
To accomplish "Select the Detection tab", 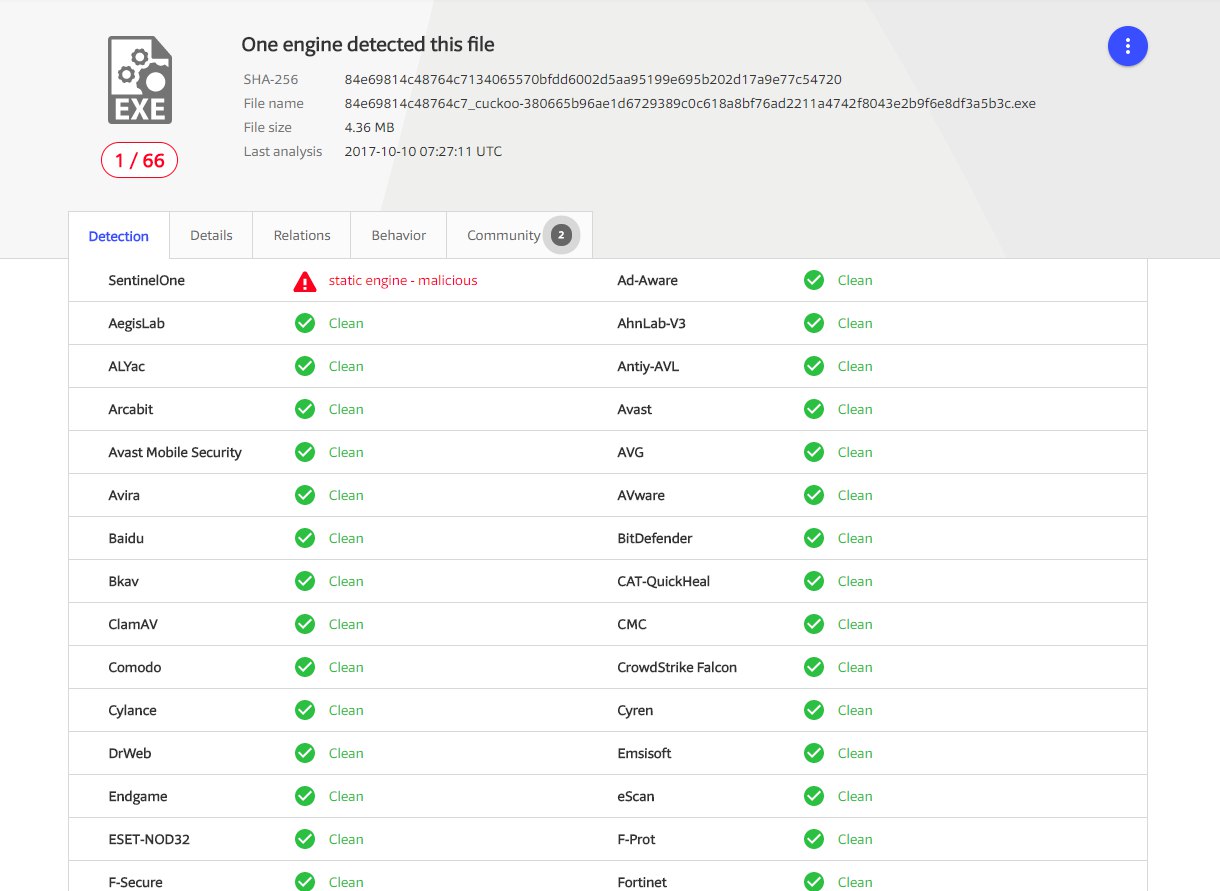I will [118, 236].
